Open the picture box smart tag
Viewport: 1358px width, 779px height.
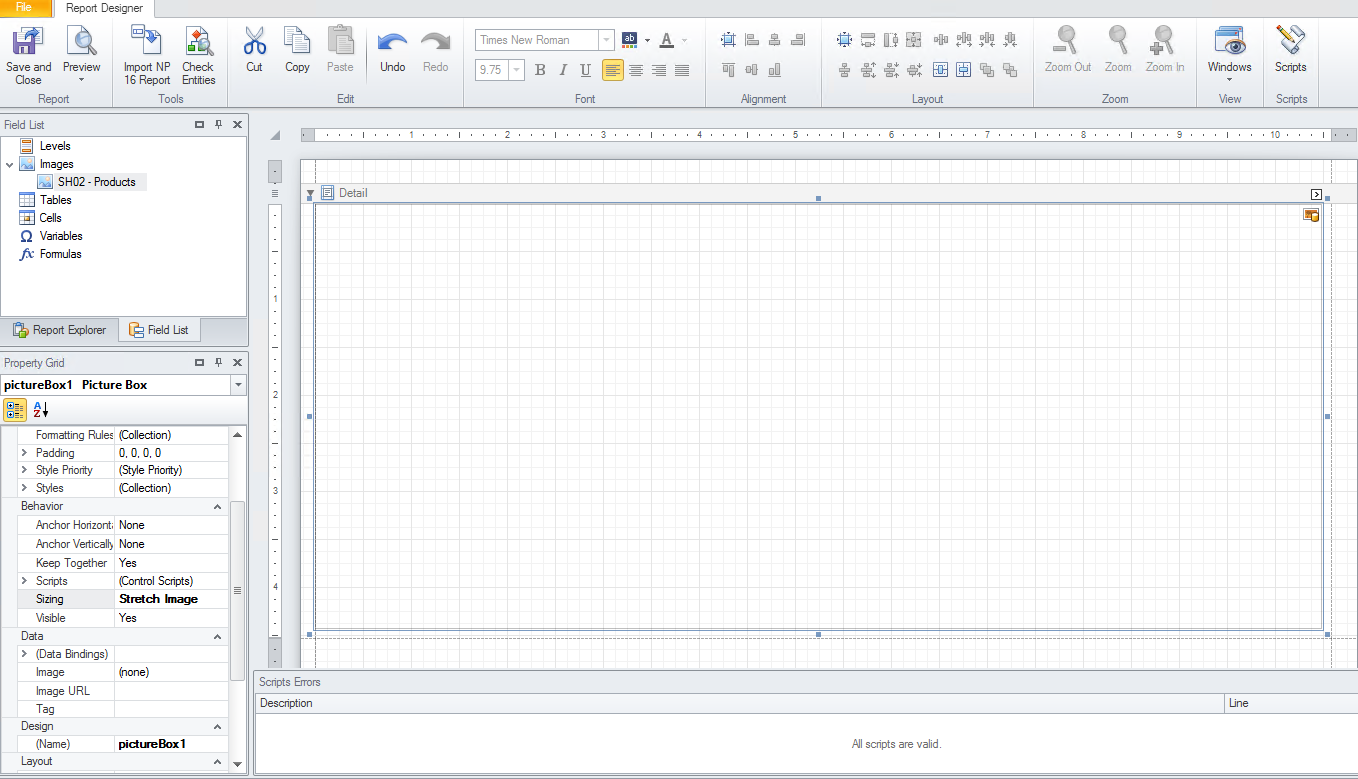click(1311, 215)
